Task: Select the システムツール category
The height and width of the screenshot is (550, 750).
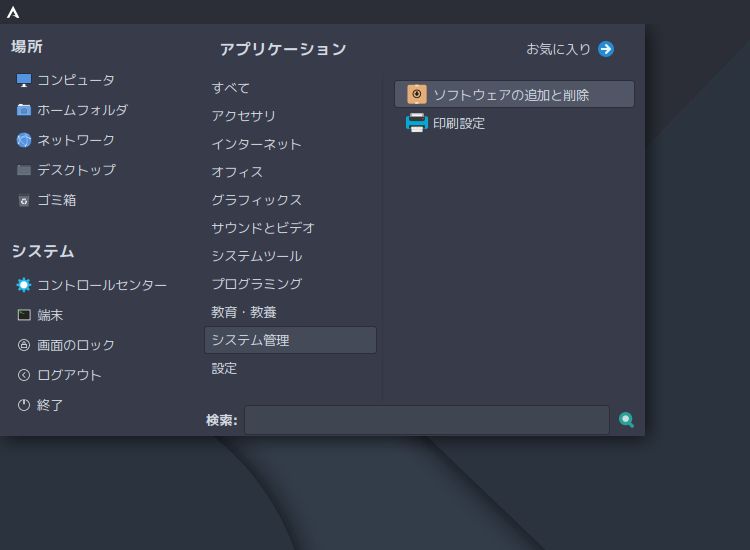Action: (256, 256)
